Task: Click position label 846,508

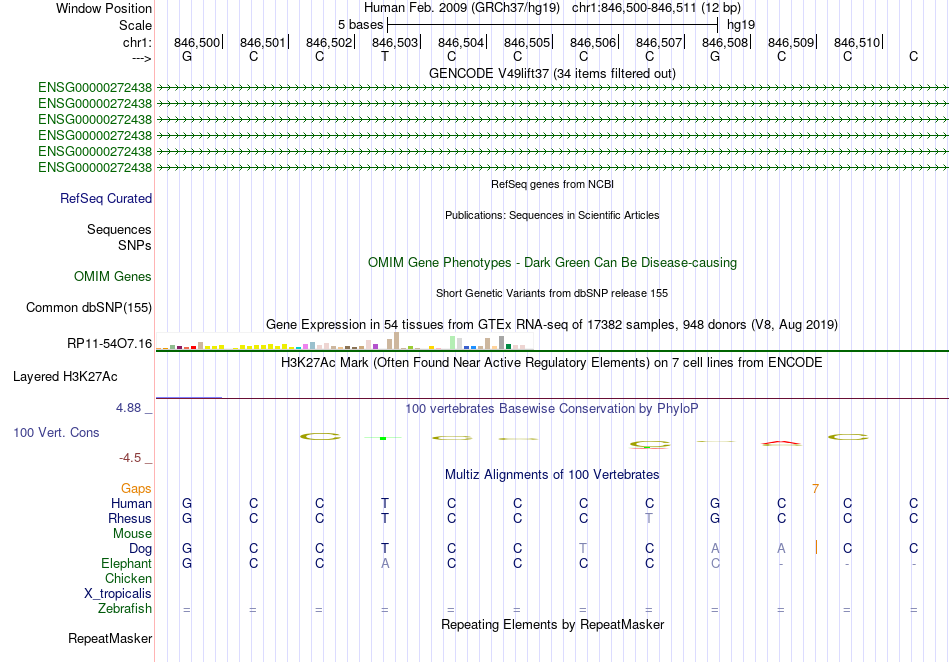Action: (725, 42)
